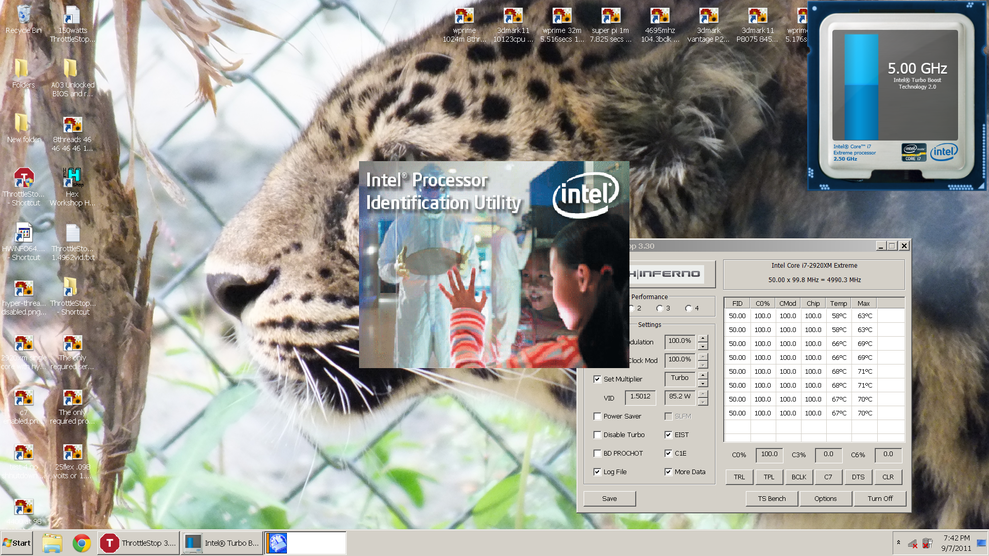Select the 4695mhz 104.3bclk desktop icon
989x556 pixels.
pyautogui.click(x=660, y=25)
